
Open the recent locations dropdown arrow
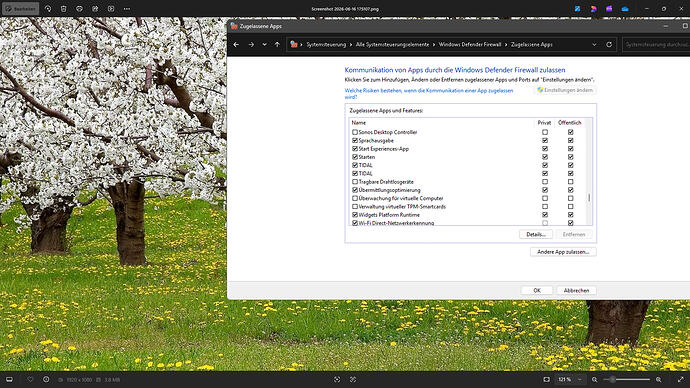[x=264, y=44]
